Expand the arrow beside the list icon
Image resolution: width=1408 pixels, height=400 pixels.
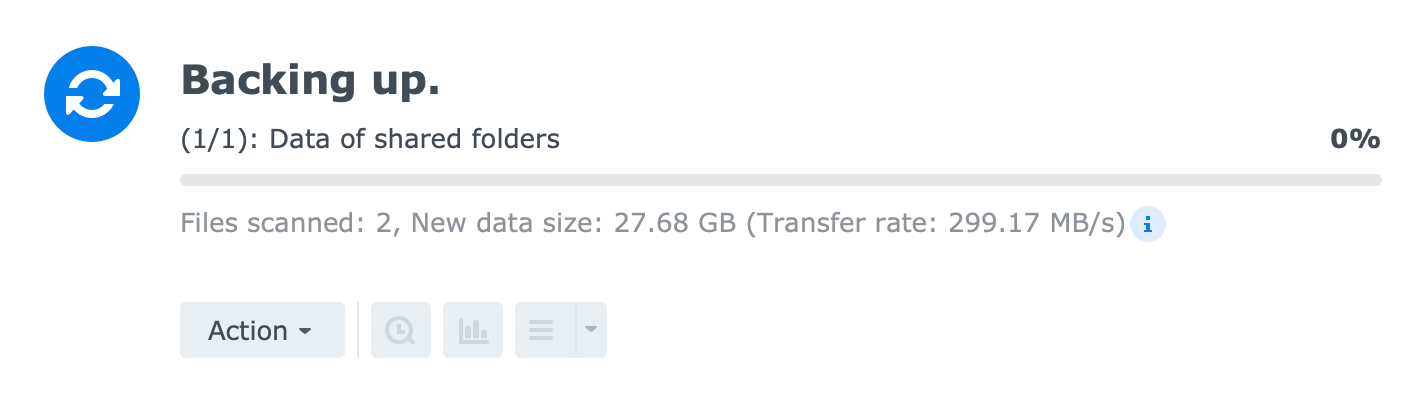click(x=591, y=330)
